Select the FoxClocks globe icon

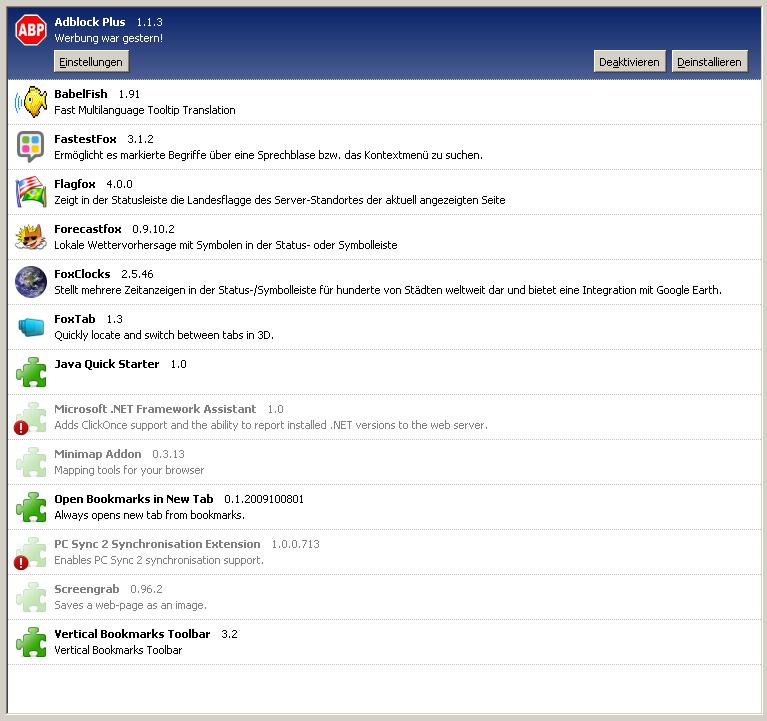coord(30,282)
